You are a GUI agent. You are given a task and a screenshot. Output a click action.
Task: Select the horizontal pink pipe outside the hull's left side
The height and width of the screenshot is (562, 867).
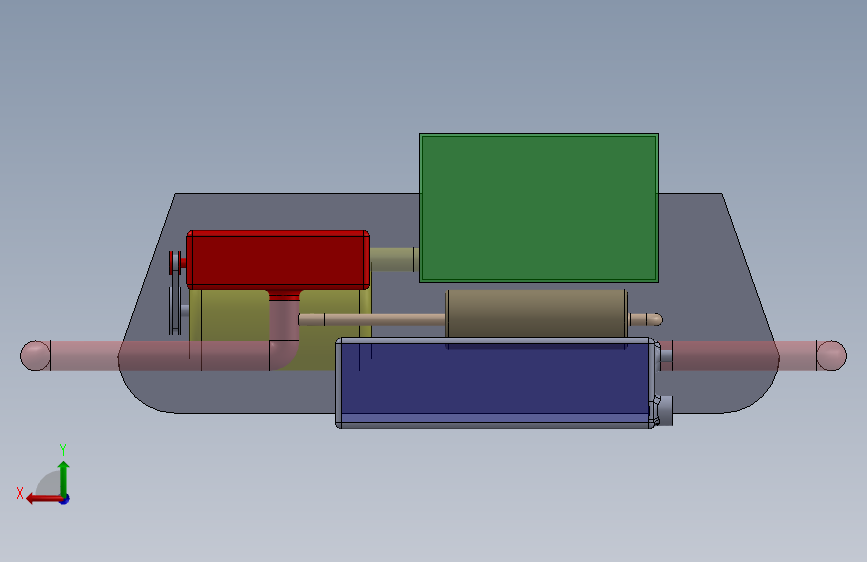click(x=85, y=356)
